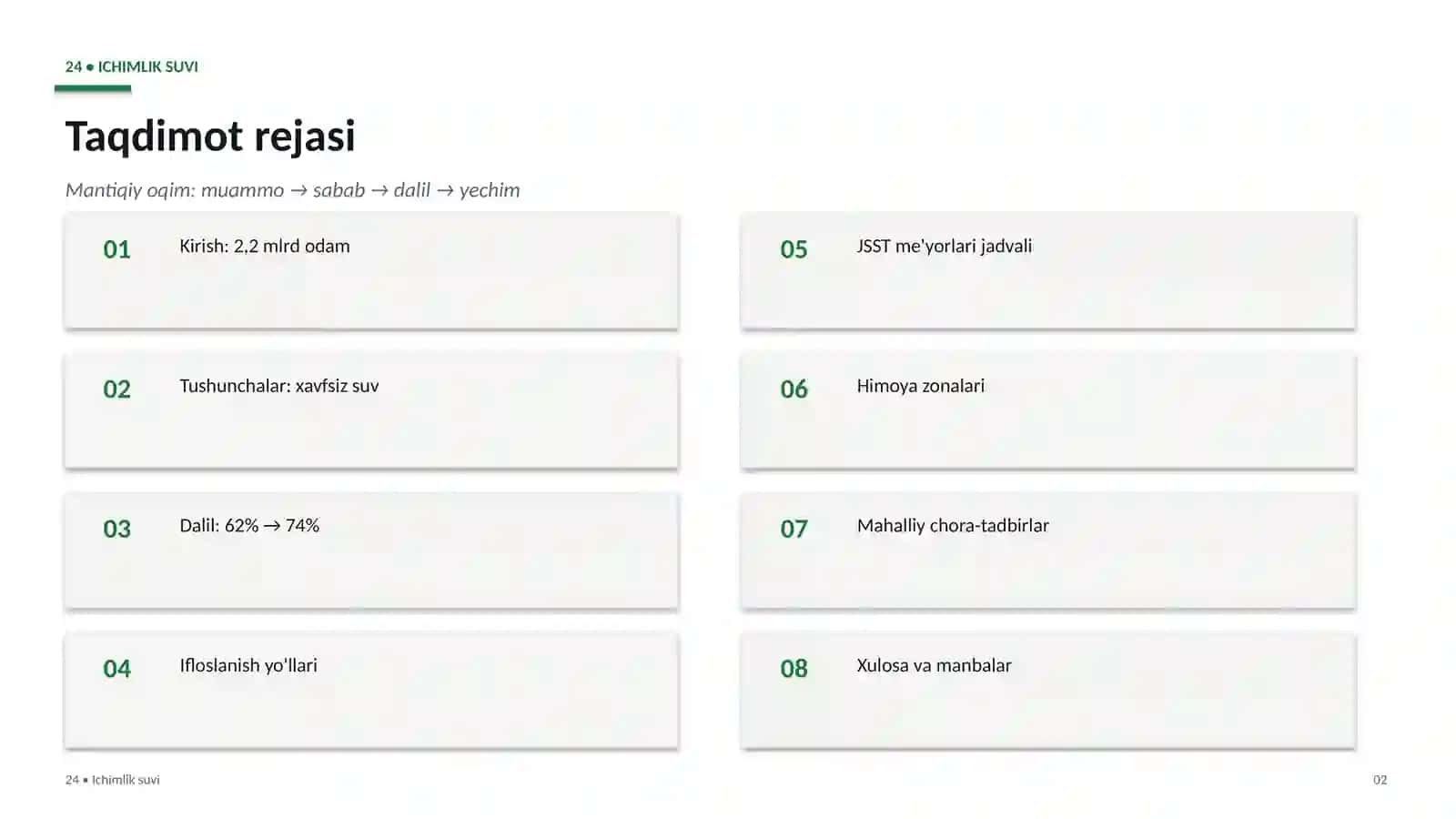Select the 02 number label
The height and width of the screenshot is (819, 1456).
(116, 389)
